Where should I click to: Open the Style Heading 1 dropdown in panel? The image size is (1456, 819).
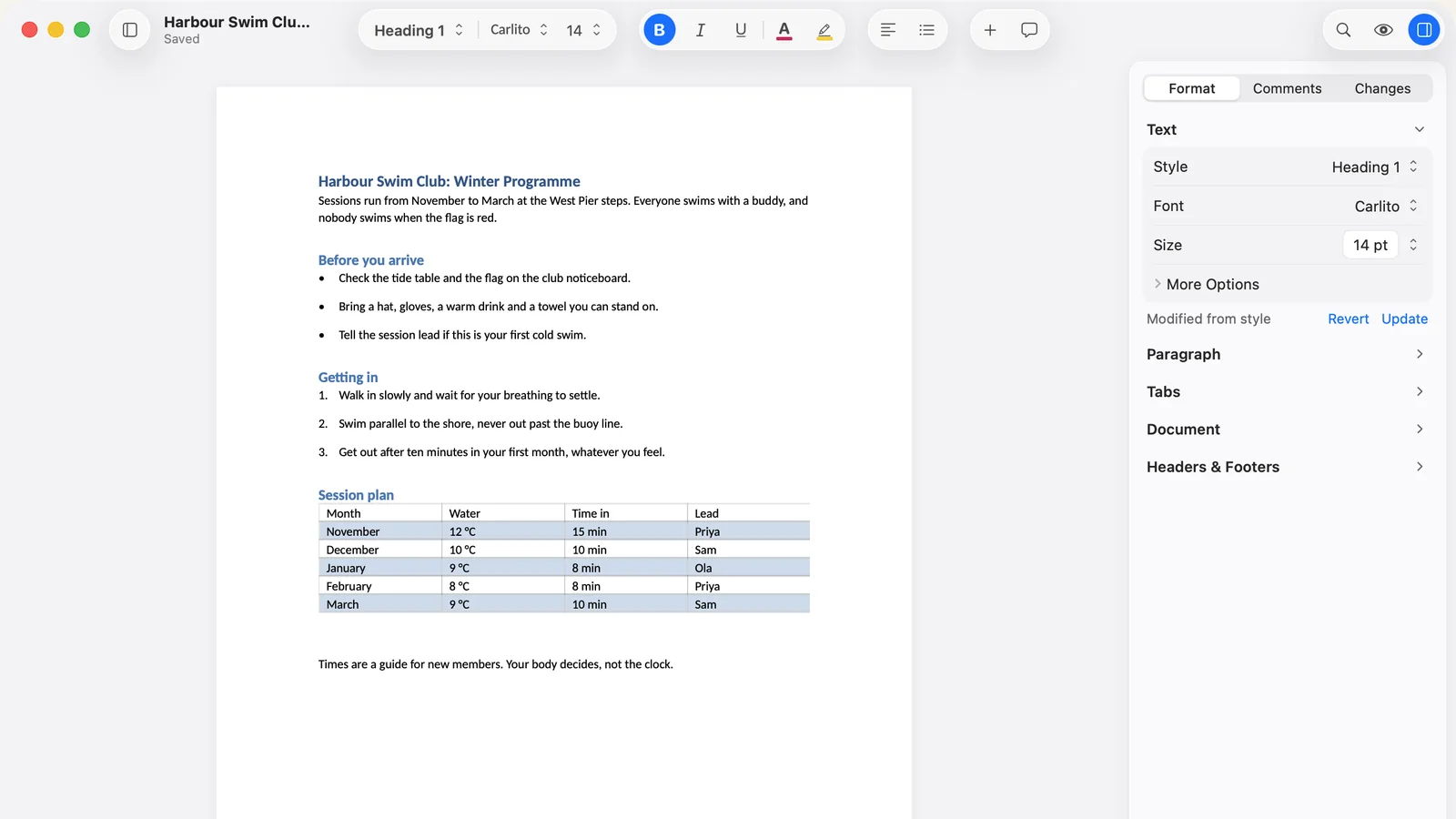tap(1375, 167)
